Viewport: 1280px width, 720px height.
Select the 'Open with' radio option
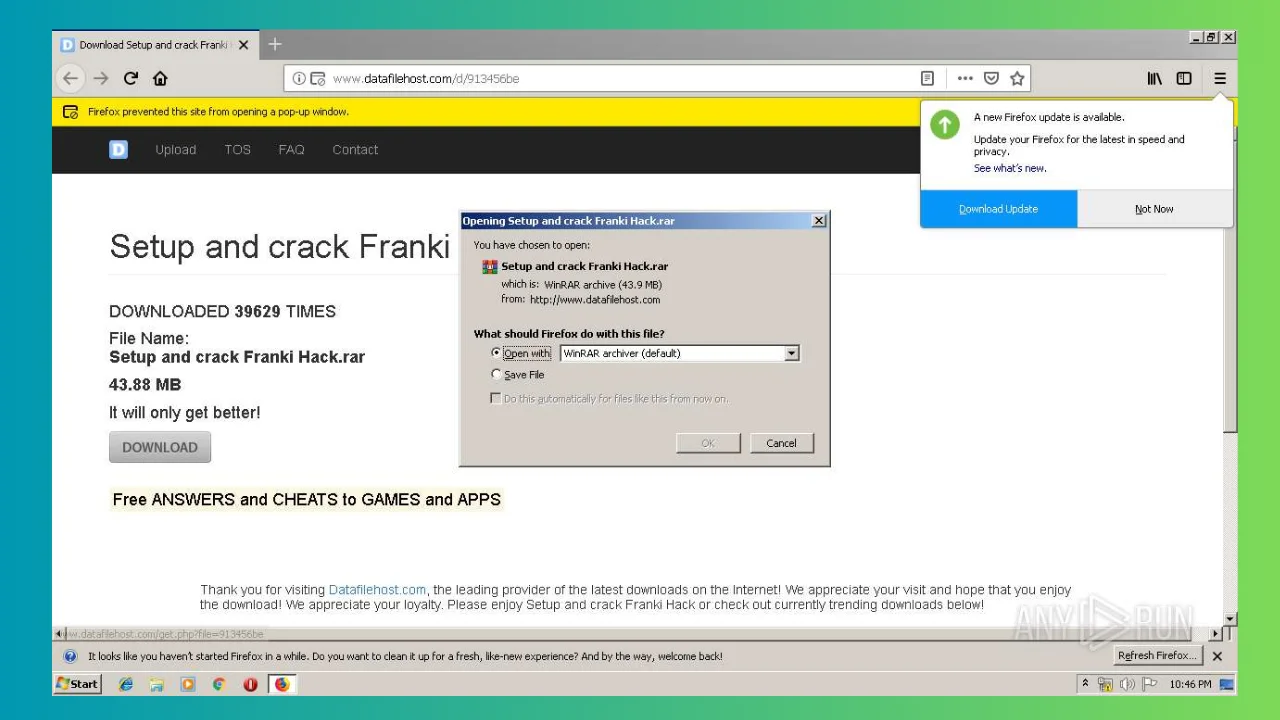(496, 353)
